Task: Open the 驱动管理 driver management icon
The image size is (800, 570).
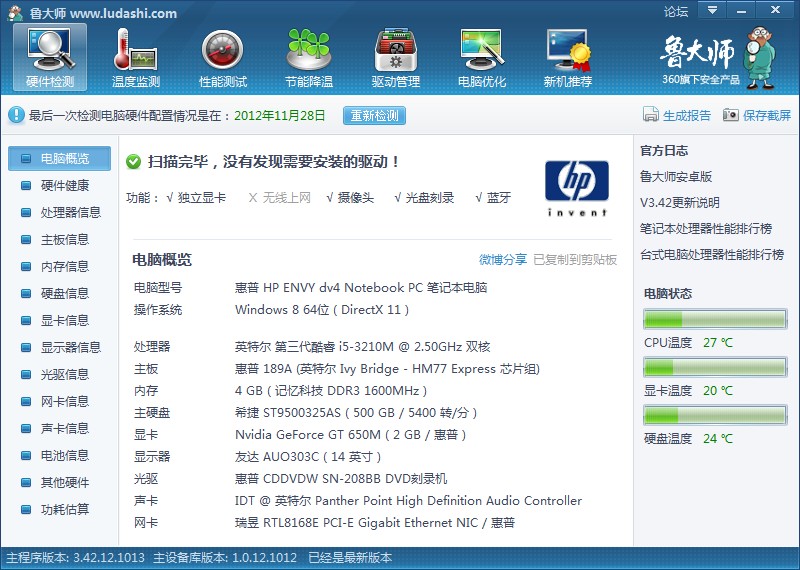Action: coord(395,58)
